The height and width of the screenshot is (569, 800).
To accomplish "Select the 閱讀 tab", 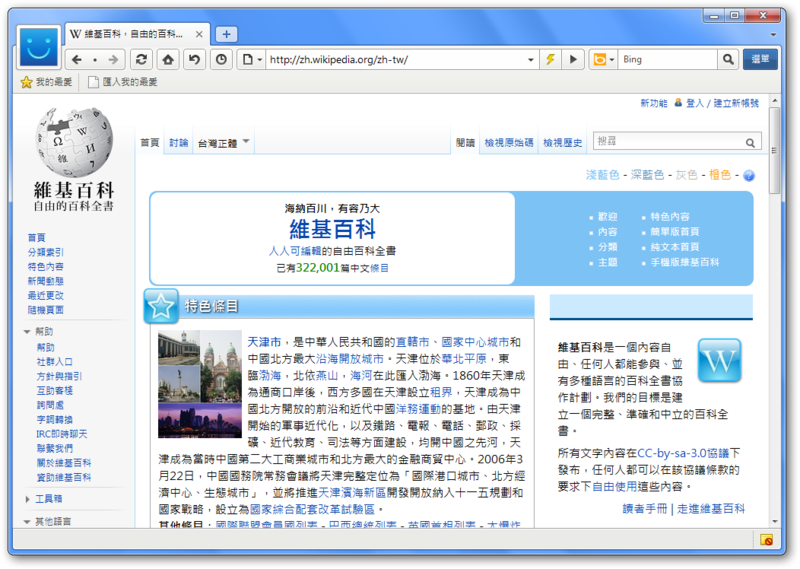I will click(465, 143).
